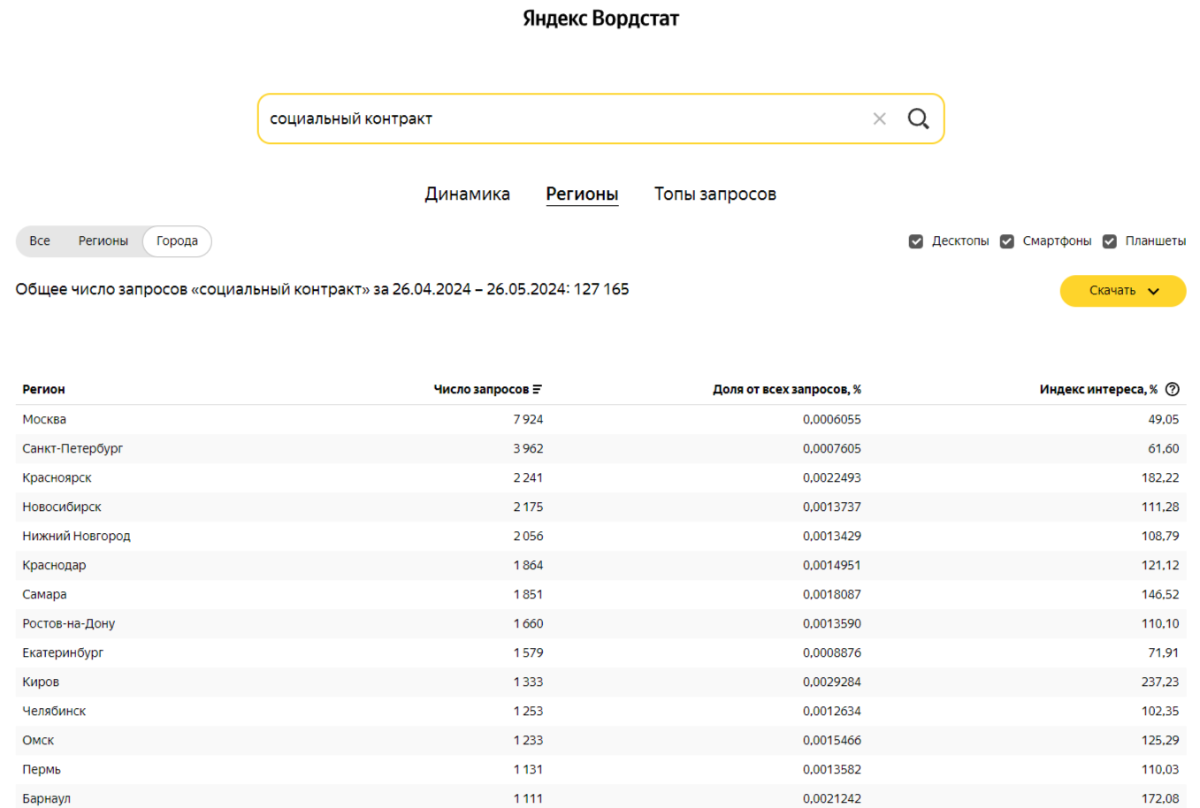Click the interest index value 71,91

1165,652
